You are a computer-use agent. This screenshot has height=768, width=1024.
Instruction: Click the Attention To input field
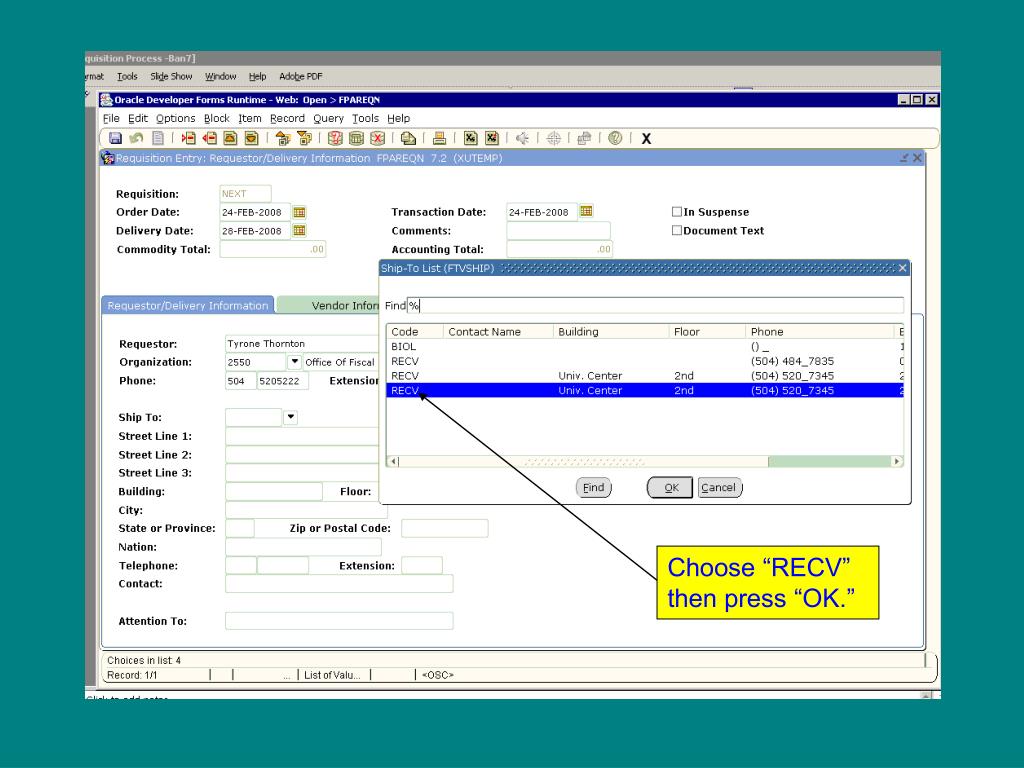pyautogui.click(x=339, y=621)
